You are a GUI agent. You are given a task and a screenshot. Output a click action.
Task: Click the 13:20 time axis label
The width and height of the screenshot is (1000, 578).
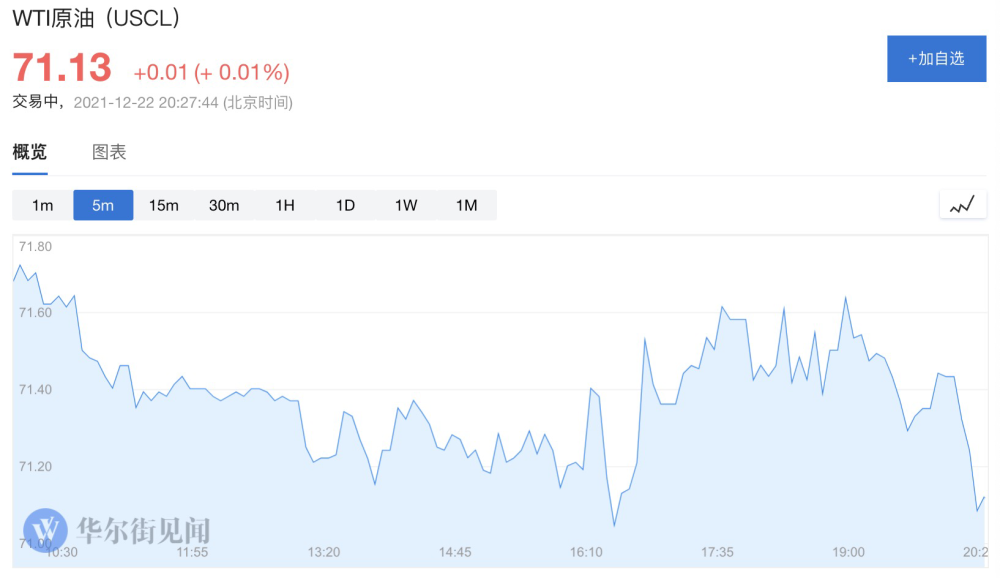(x=324, y=552)
